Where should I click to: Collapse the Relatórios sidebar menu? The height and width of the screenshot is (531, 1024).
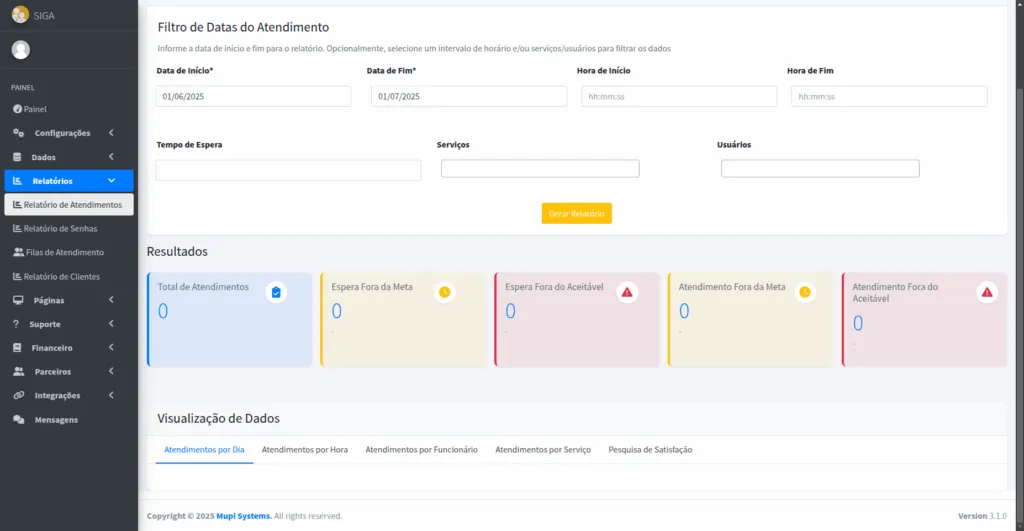68,181
